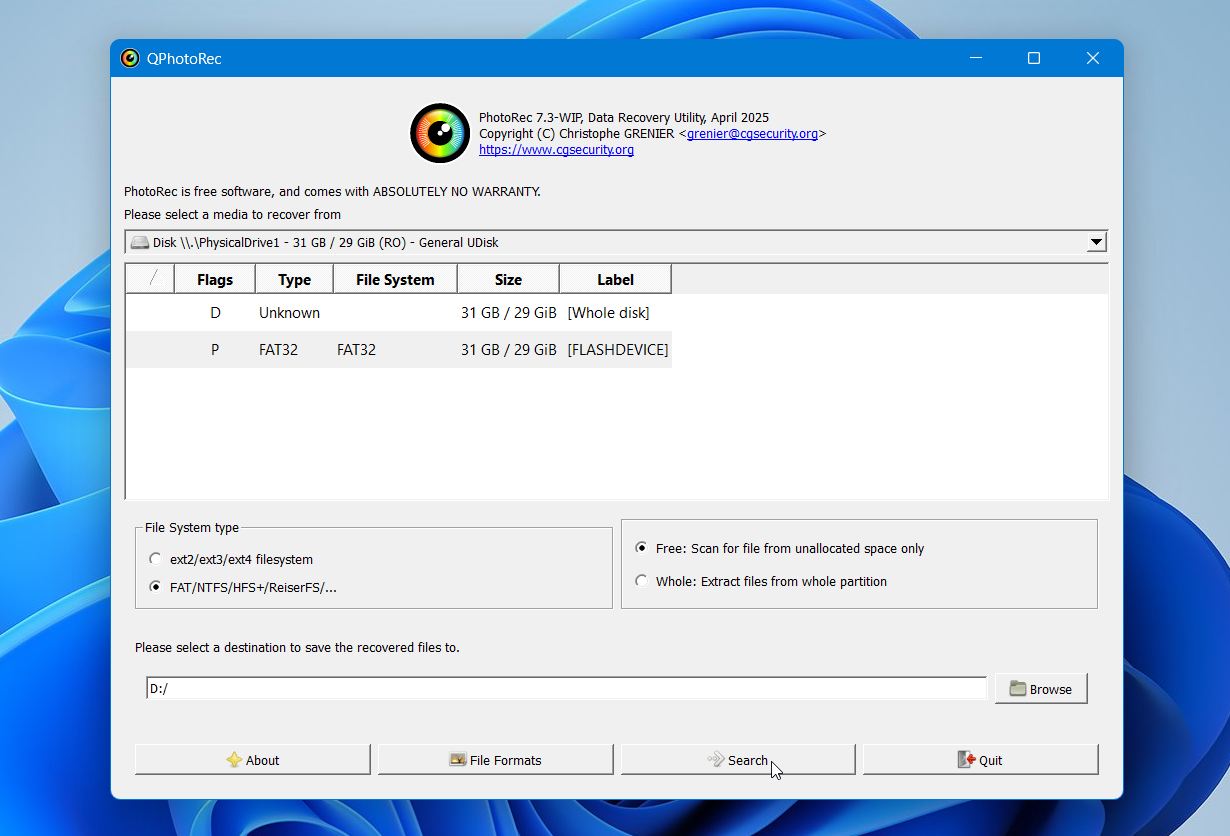This screenshot has height=836, width=1230.
Task: Click the first slash column header
Action: pyautogui.click(x=150, y=280)
